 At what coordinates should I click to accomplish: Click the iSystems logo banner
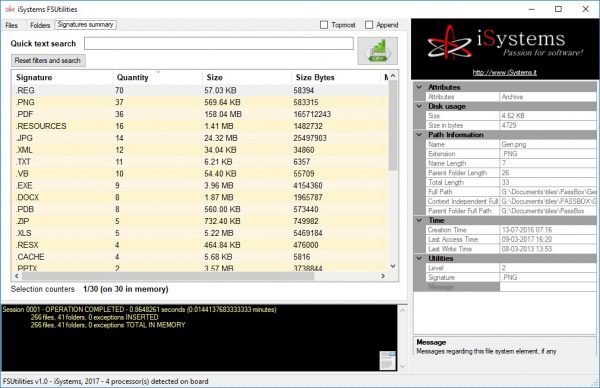[504, 49]
